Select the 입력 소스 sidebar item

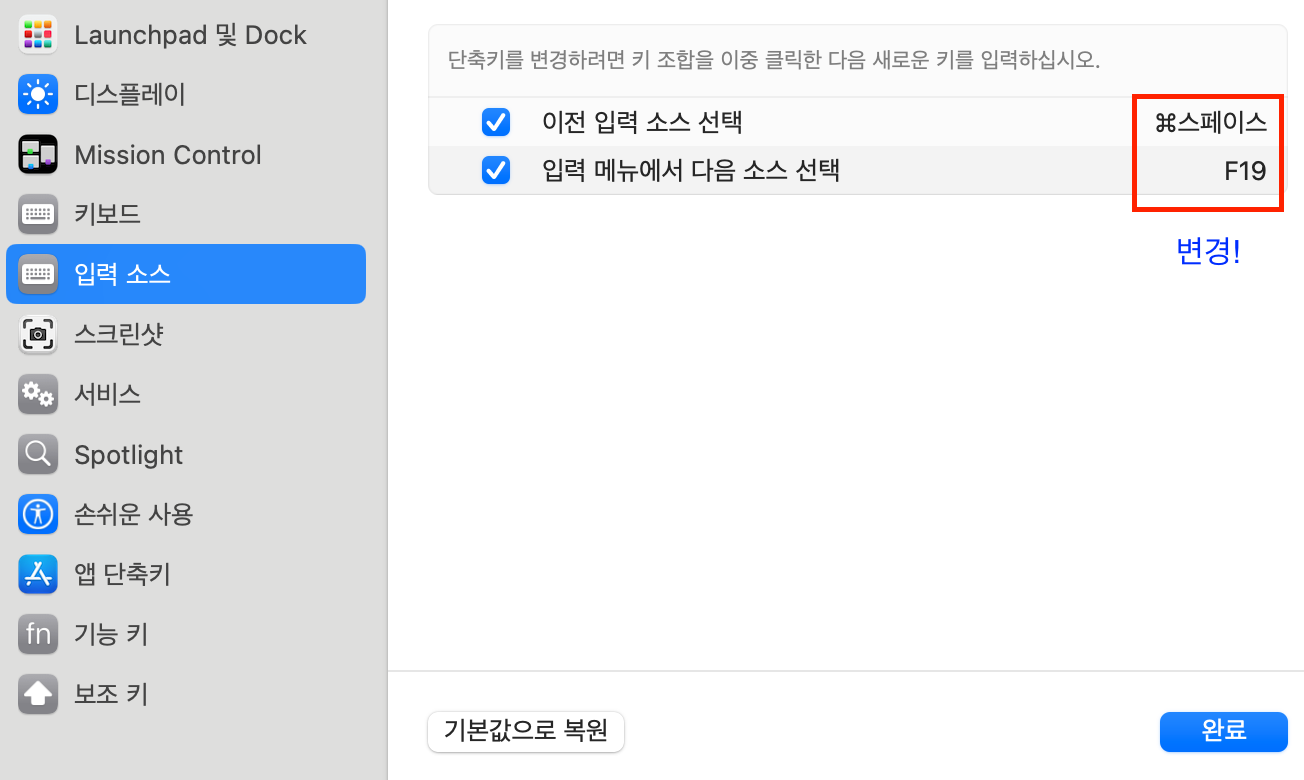click(x=186, y=274)
